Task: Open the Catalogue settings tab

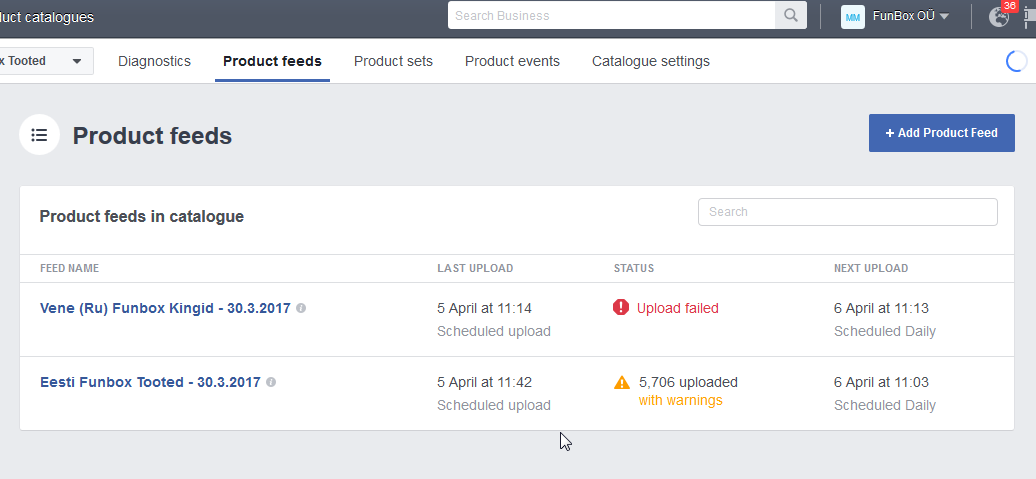Action: tap(650, 61)
